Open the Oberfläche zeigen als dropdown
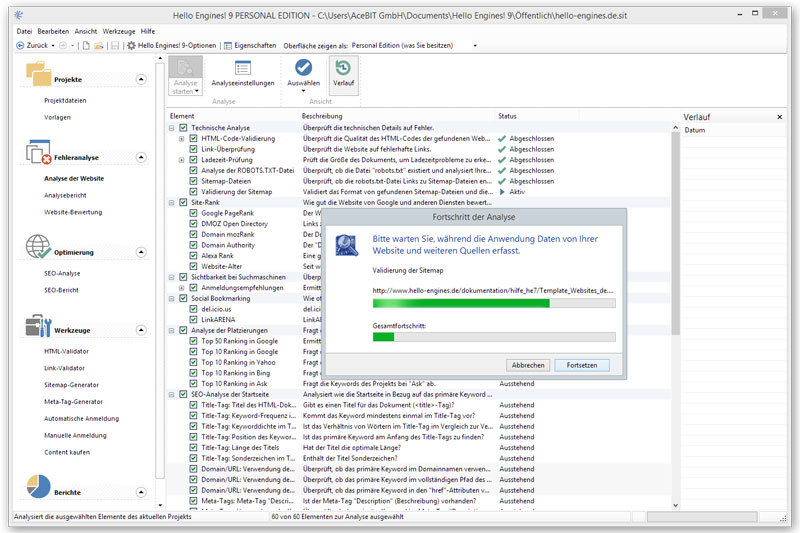This screenshot has width=800, height=533. (x=475, y=45)
